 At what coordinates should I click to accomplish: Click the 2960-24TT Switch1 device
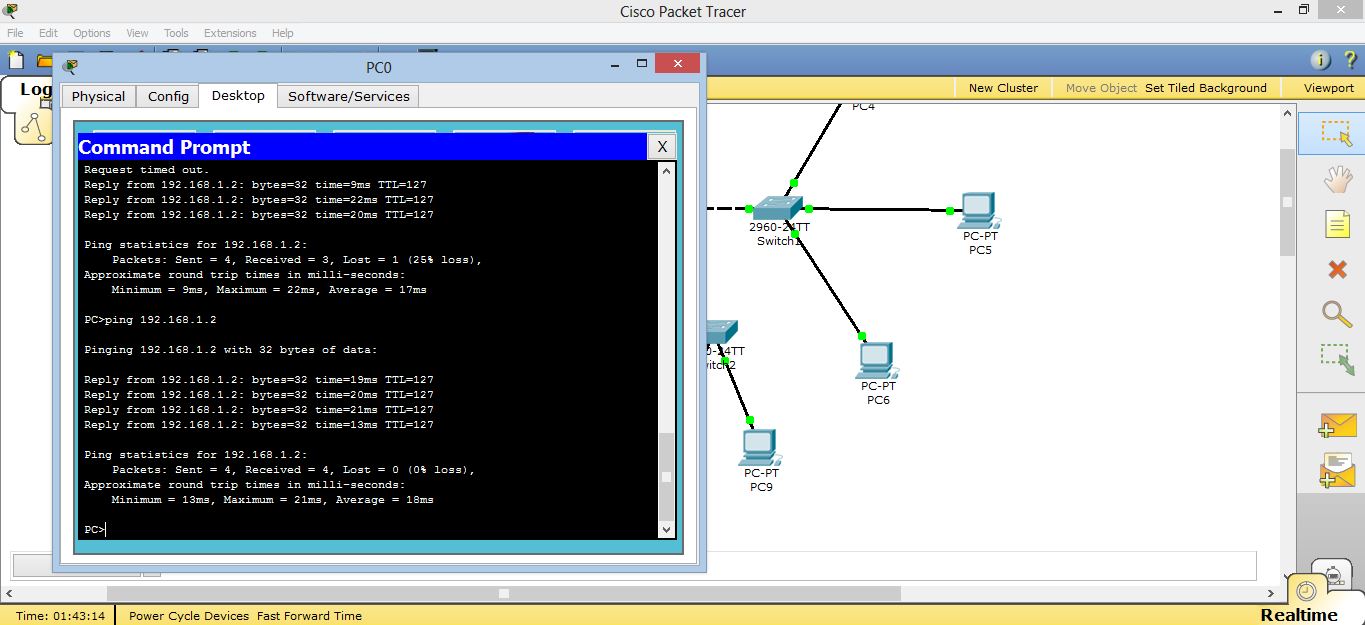[777, 208]
